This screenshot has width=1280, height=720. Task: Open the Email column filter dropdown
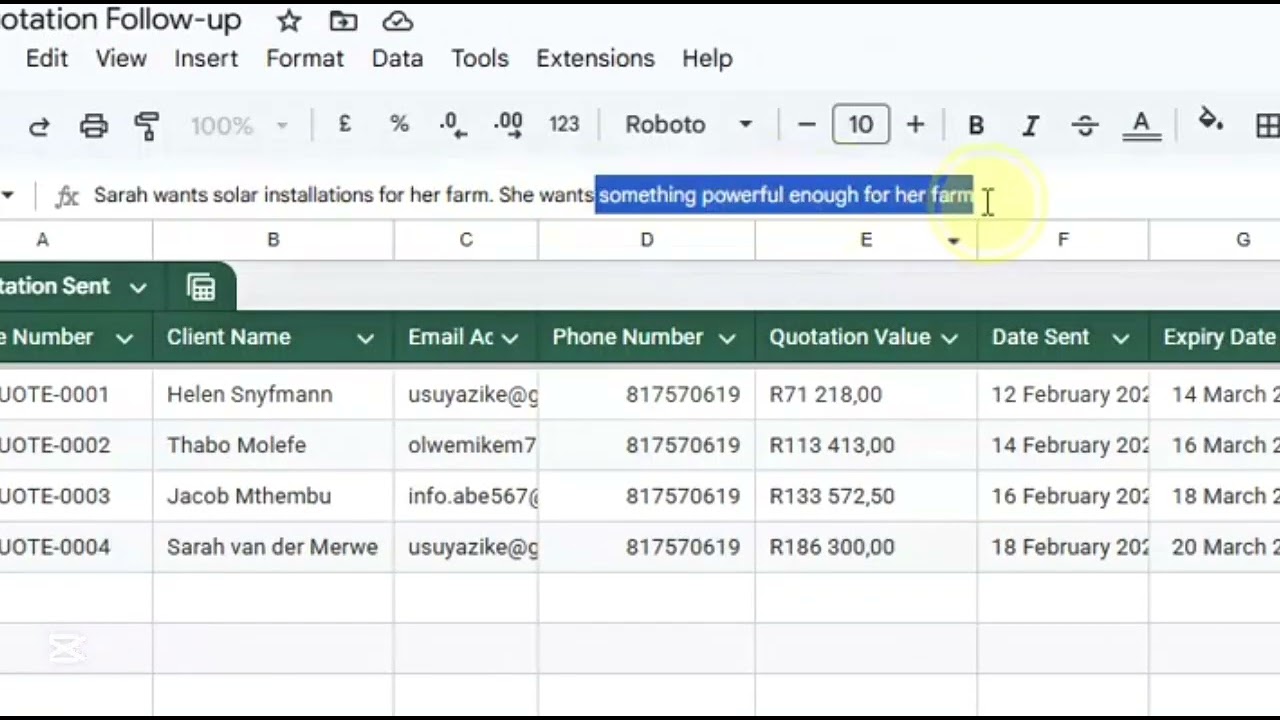click(x=510, y=339)
